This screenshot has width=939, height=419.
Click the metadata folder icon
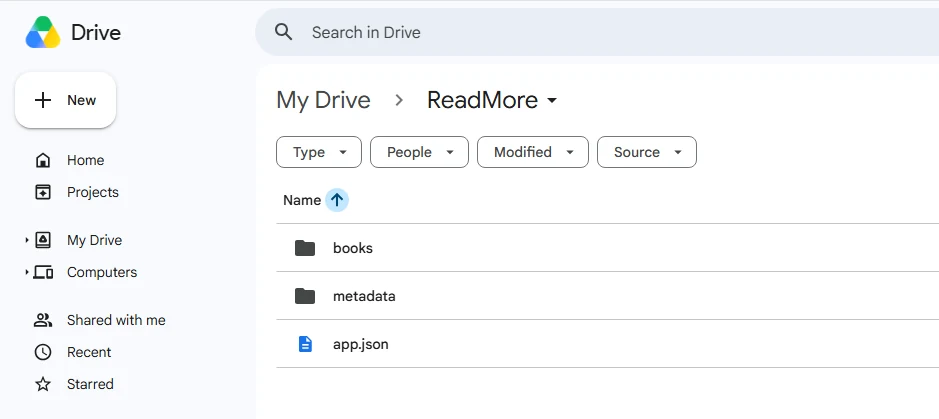[305, 296]
